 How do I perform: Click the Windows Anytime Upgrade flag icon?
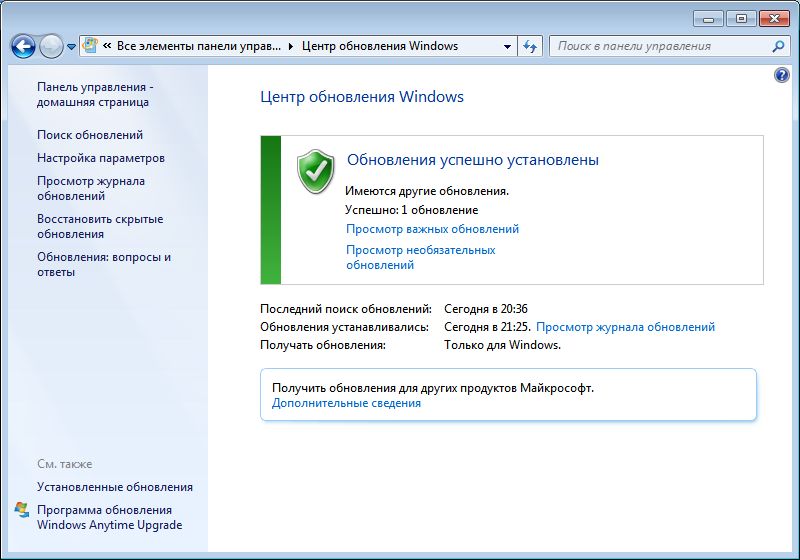pos(22,510)
